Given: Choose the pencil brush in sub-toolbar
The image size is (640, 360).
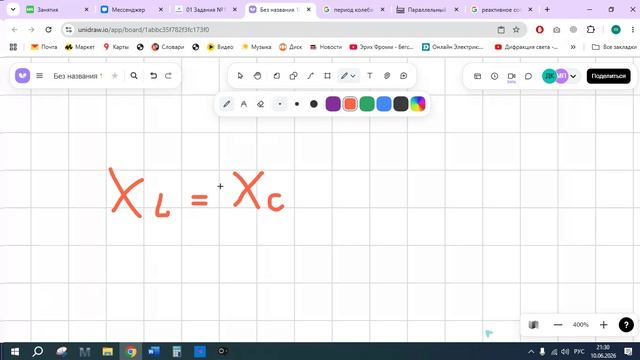Looking at the screenshot, I should pyautogui.click(x=227, y=104).
